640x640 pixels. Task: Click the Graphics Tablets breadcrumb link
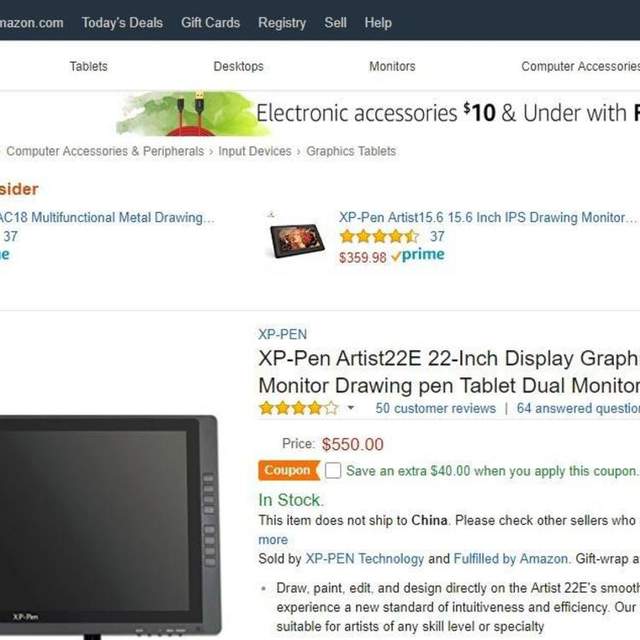pos(351,151)
